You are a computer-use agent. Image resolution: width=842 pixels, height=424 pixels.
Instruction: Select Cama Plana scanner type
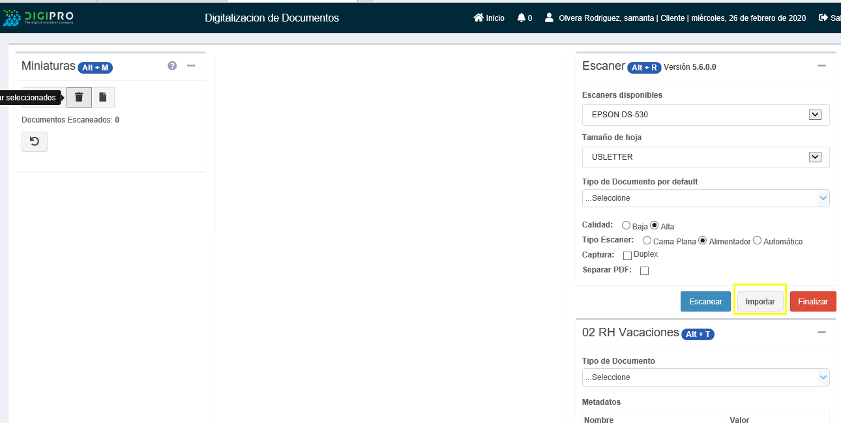(647, 241)
